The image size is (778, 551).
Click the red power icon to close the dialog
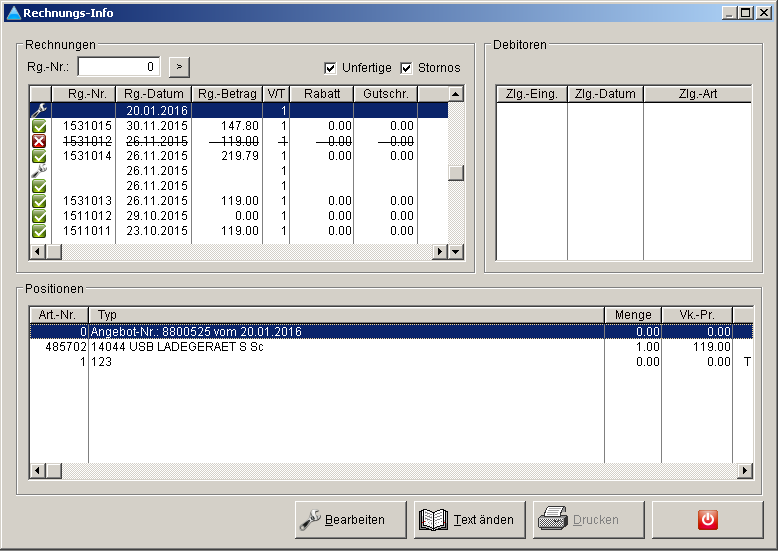click(708, 520)
